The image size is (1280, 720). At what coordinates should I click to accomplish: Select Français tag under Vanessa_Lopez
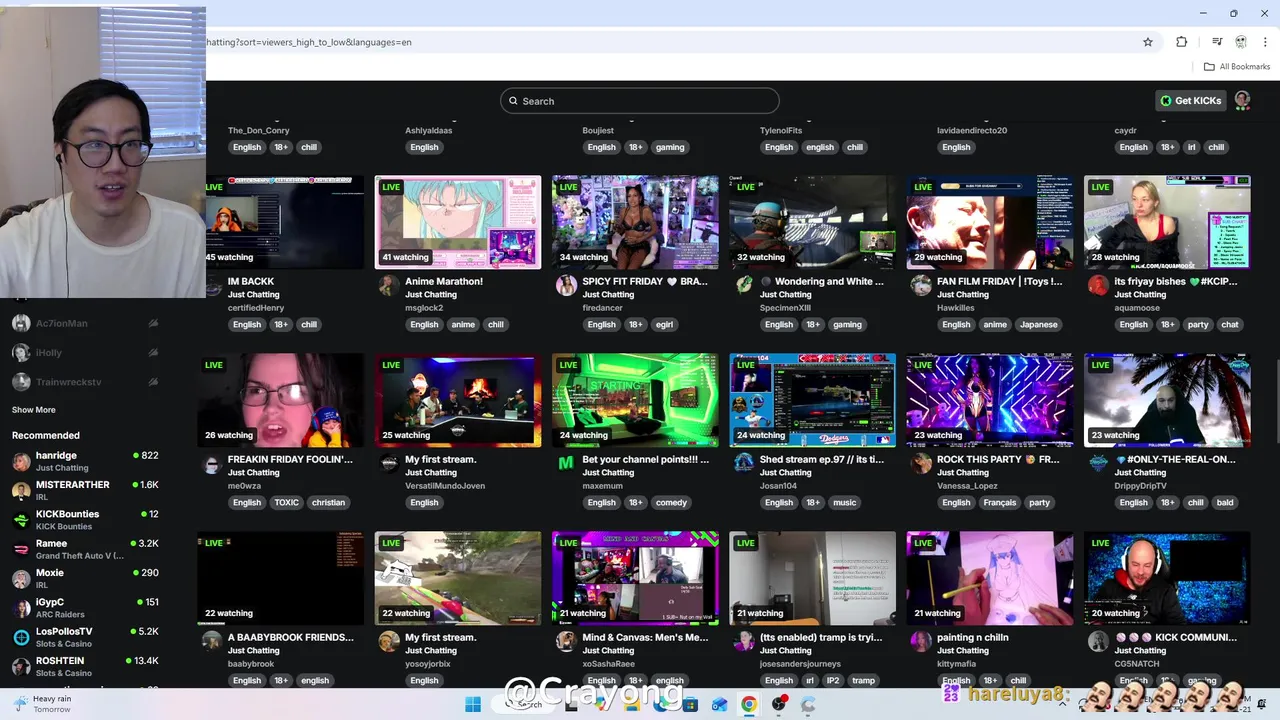pyautogui.click(x=999, y=502)
